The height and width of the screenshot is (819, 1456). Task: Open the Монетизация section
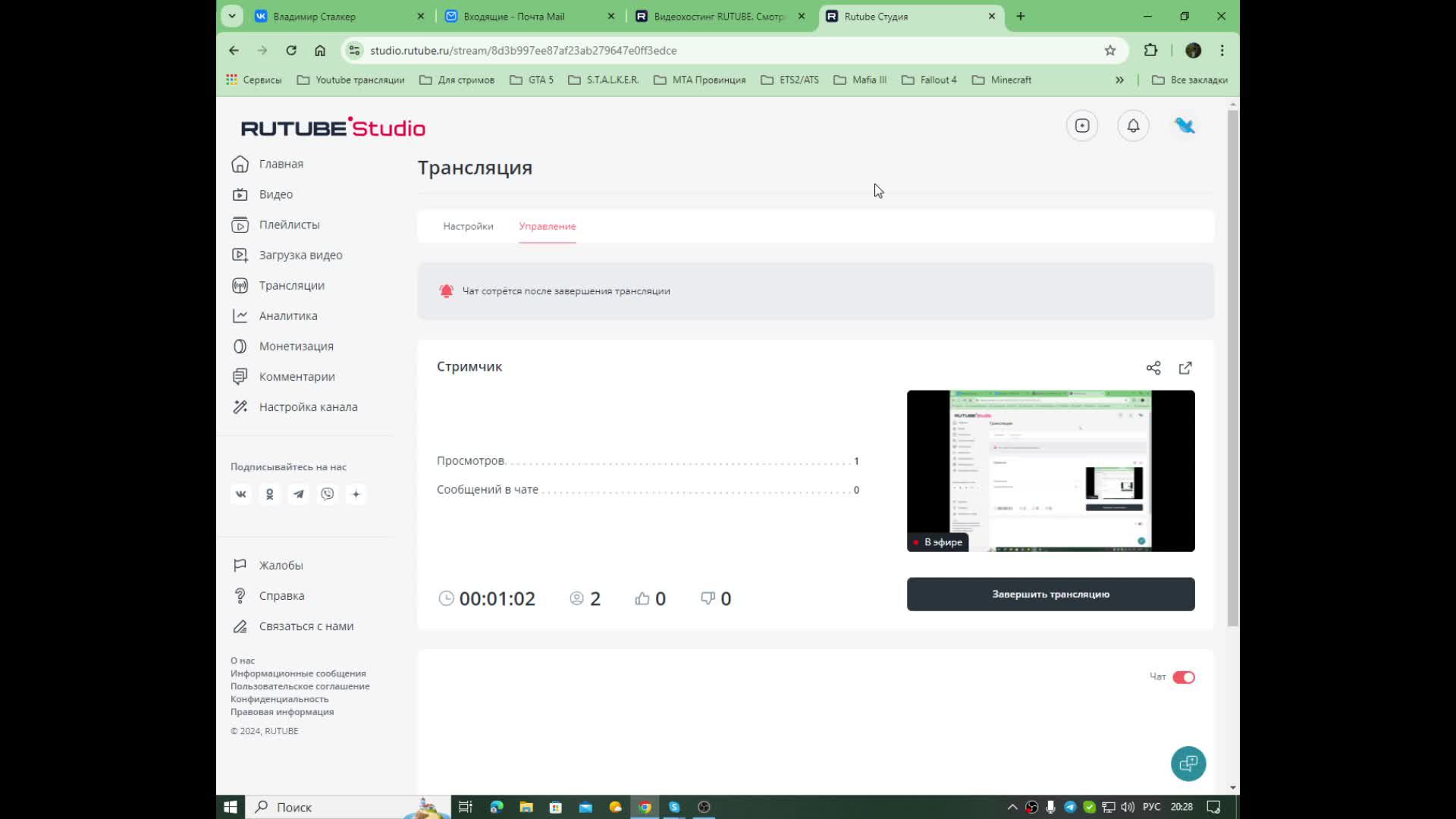point(283,346)
